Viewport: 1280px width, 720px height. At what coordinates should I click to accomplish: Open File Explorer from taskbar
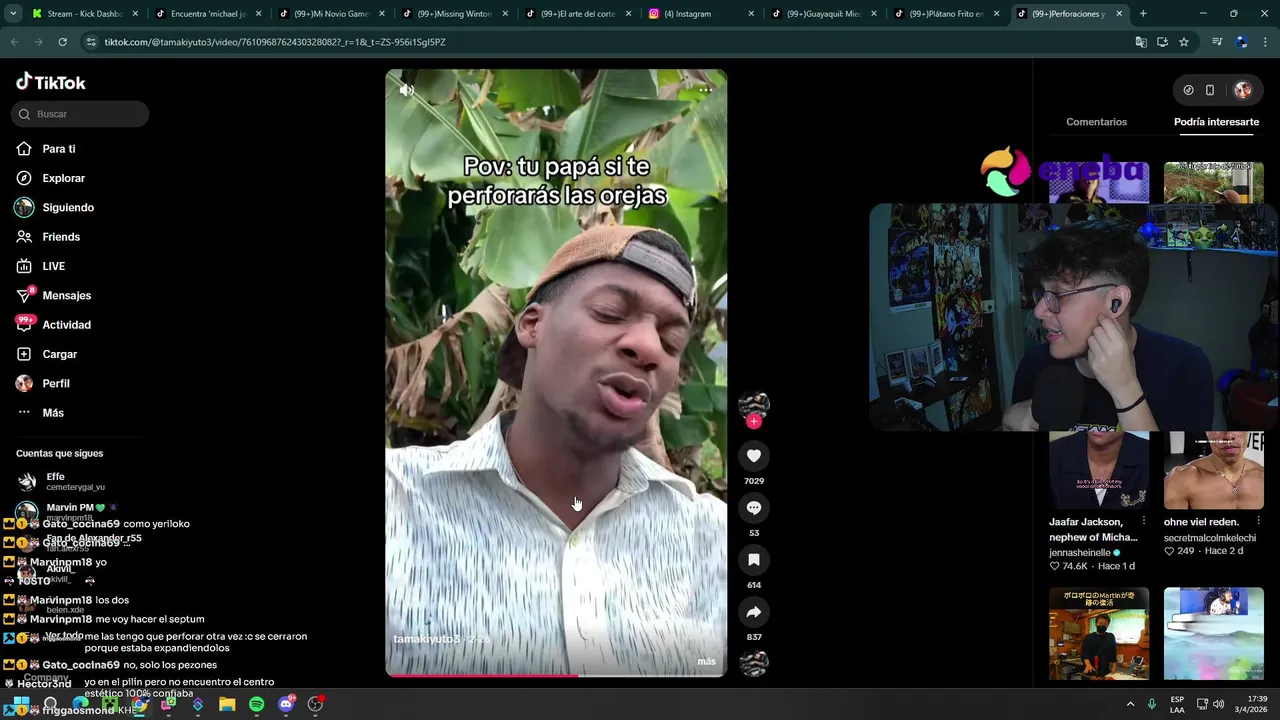227,704
